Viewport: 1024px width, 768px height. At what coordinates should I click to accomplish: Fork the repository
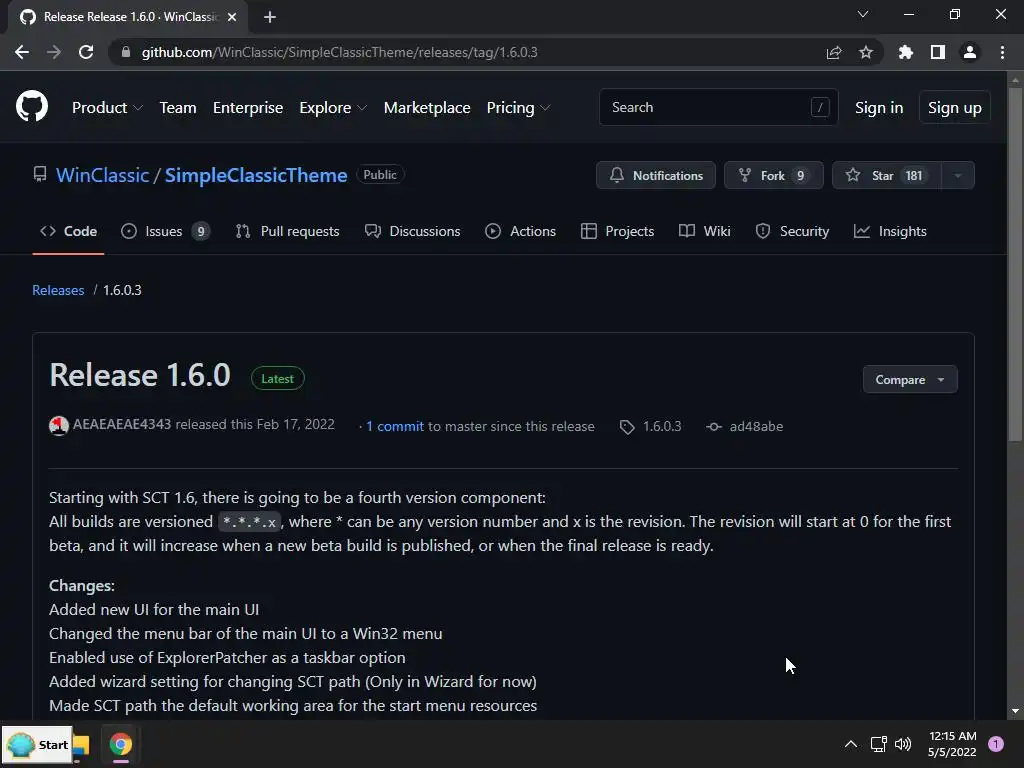coord(774,175)
